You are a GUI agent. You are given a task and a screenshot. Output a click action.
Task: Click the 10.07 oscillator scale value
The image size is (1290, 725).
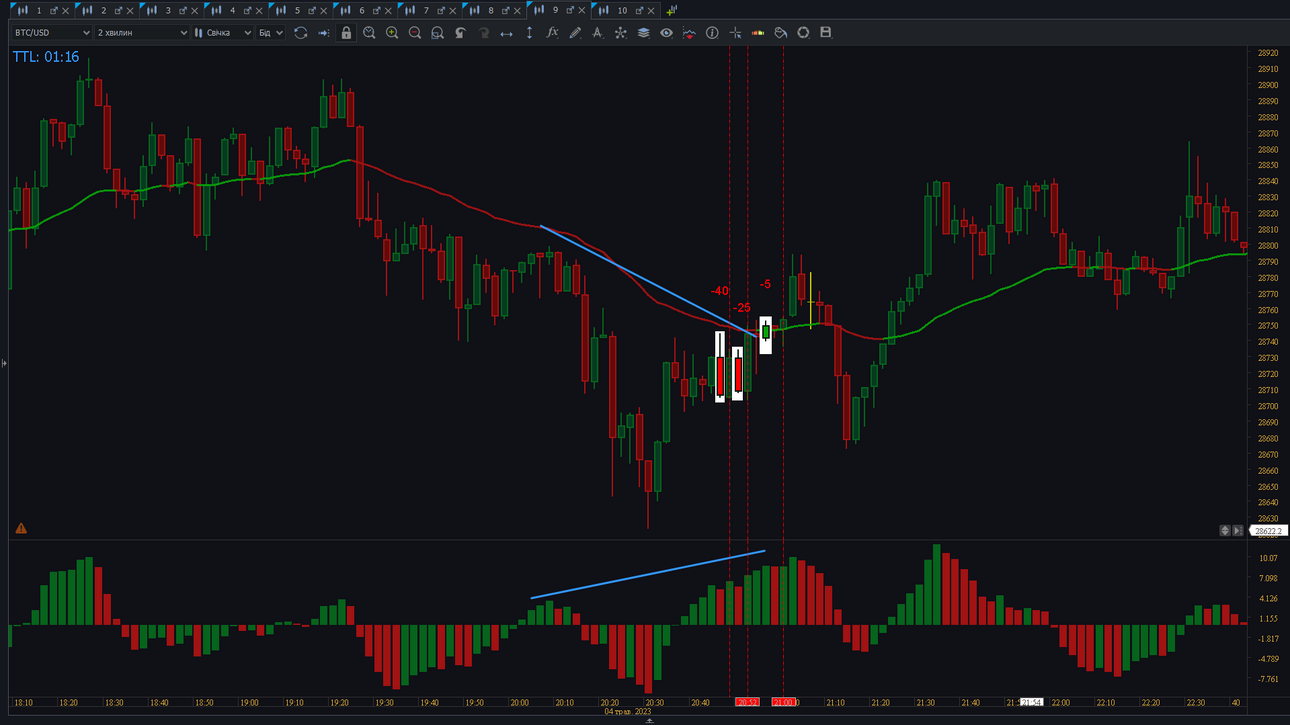(x=1268, y=558)
